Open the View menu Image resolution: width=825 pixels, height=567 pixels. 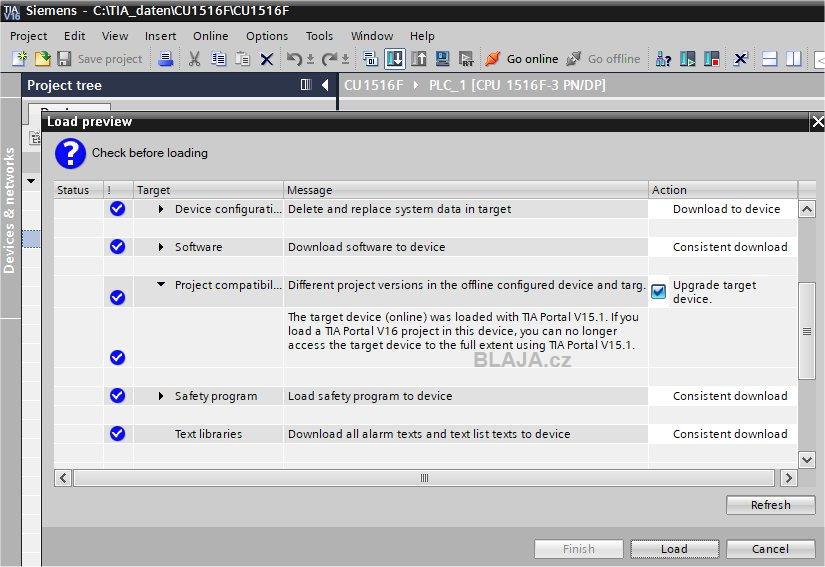[115, 36]
